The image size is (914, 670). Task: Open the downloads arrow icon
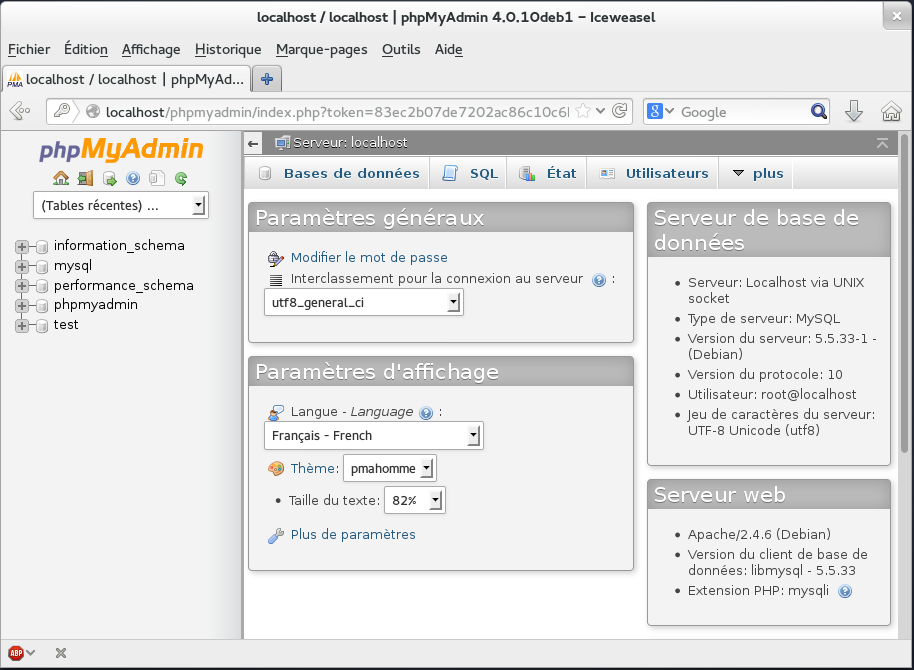[x=854, y=110]
